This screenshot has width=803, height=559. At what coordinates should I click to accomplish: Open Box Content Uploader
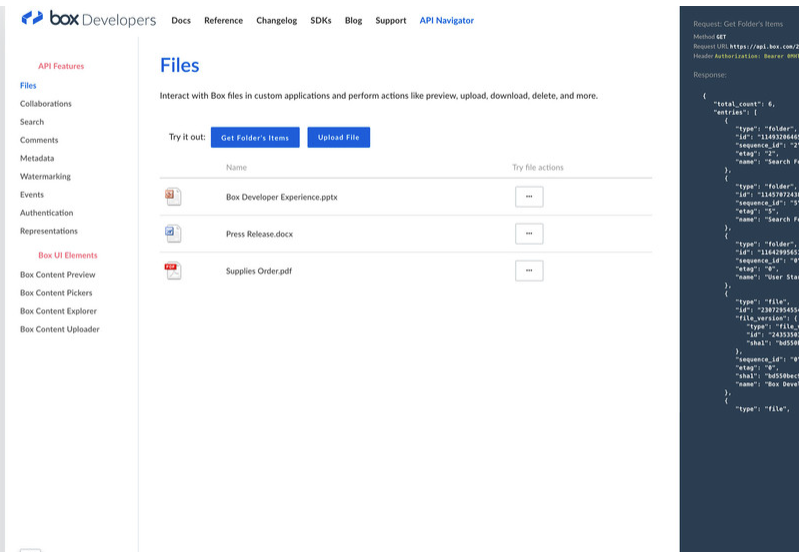(x=59, y=329)
